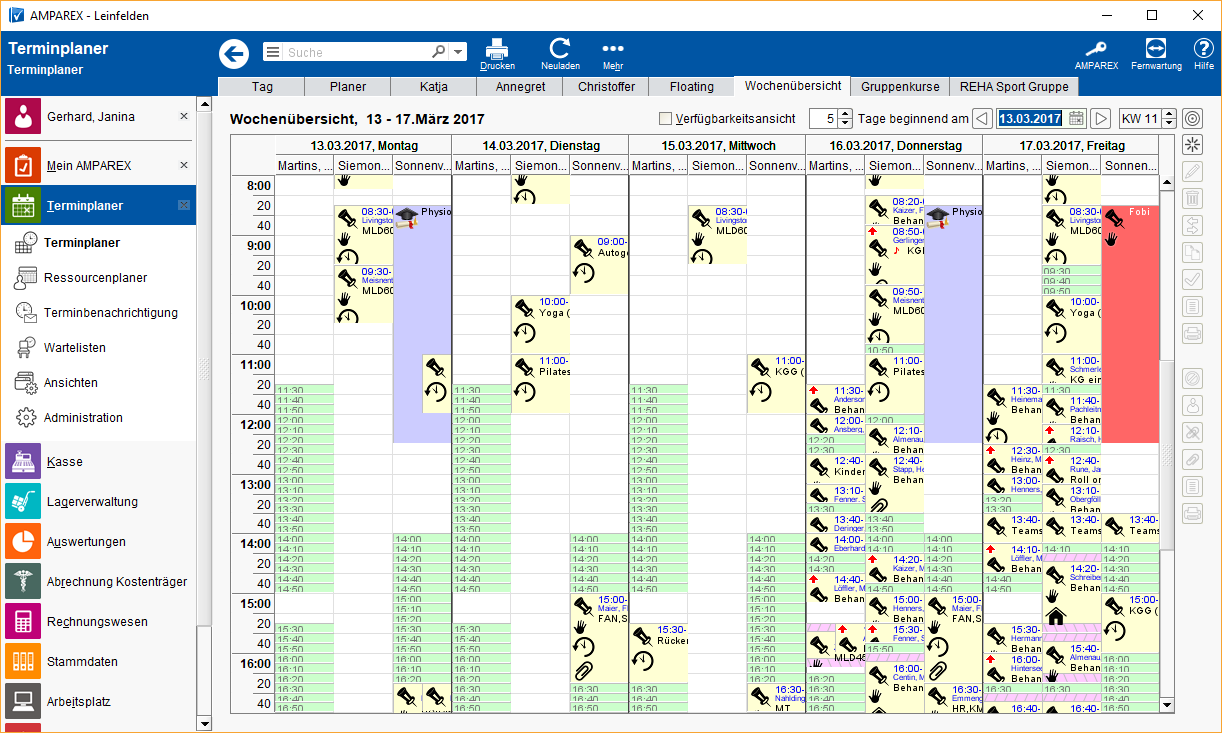Open the Auswertungen pie chart icon

coord(23,542)
